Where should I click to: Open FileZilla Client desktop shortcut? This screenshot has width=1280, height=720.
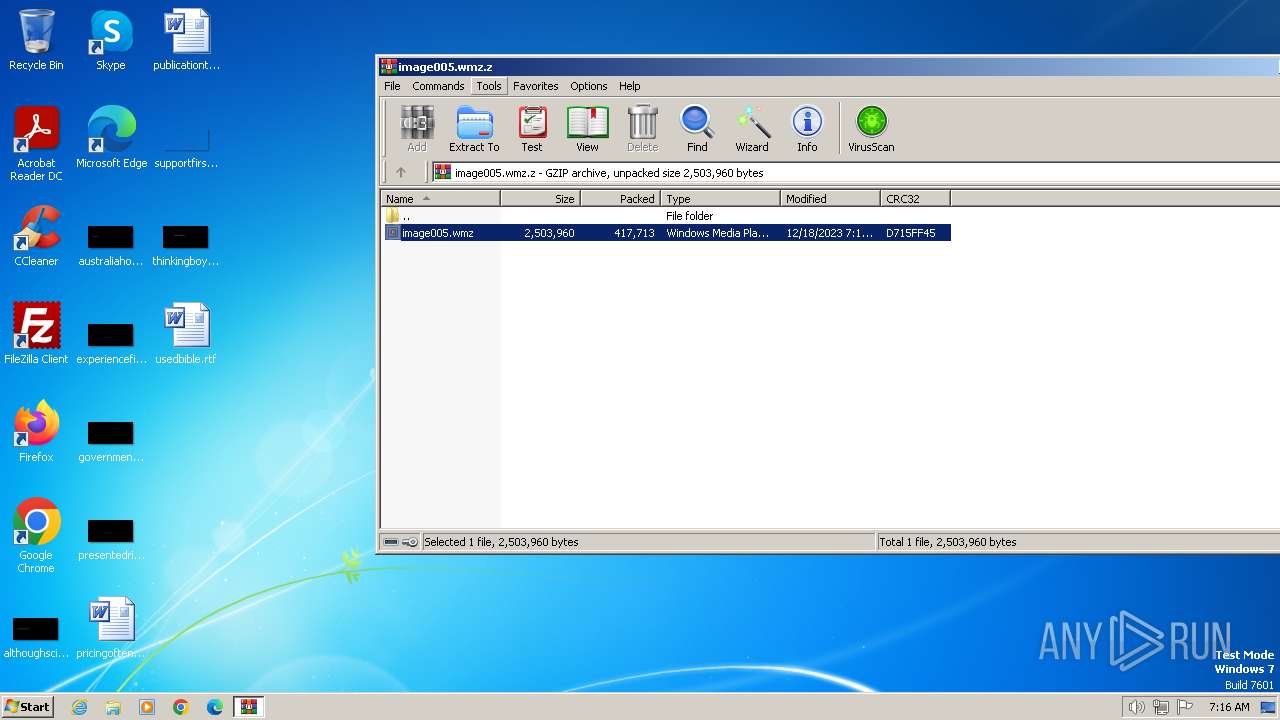coord(36,334)
